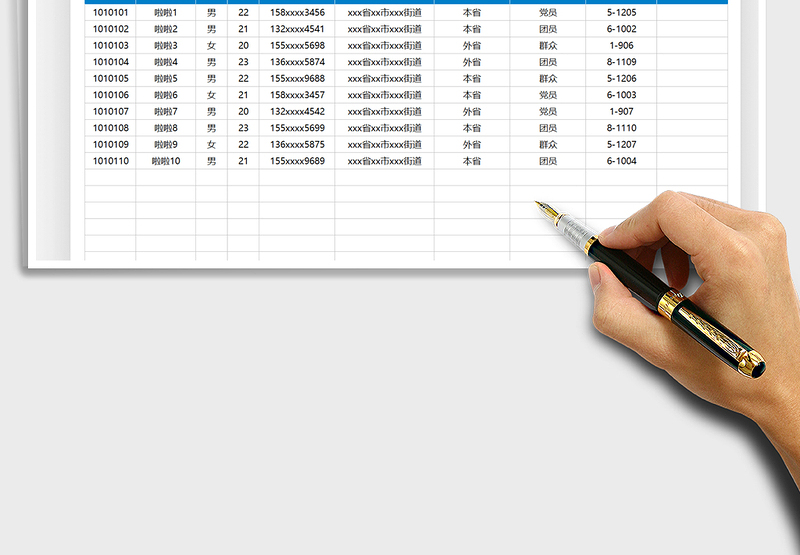Click dorm room cell 8-1110
This screenshot has width=800, height=555.
coord(621,128)
